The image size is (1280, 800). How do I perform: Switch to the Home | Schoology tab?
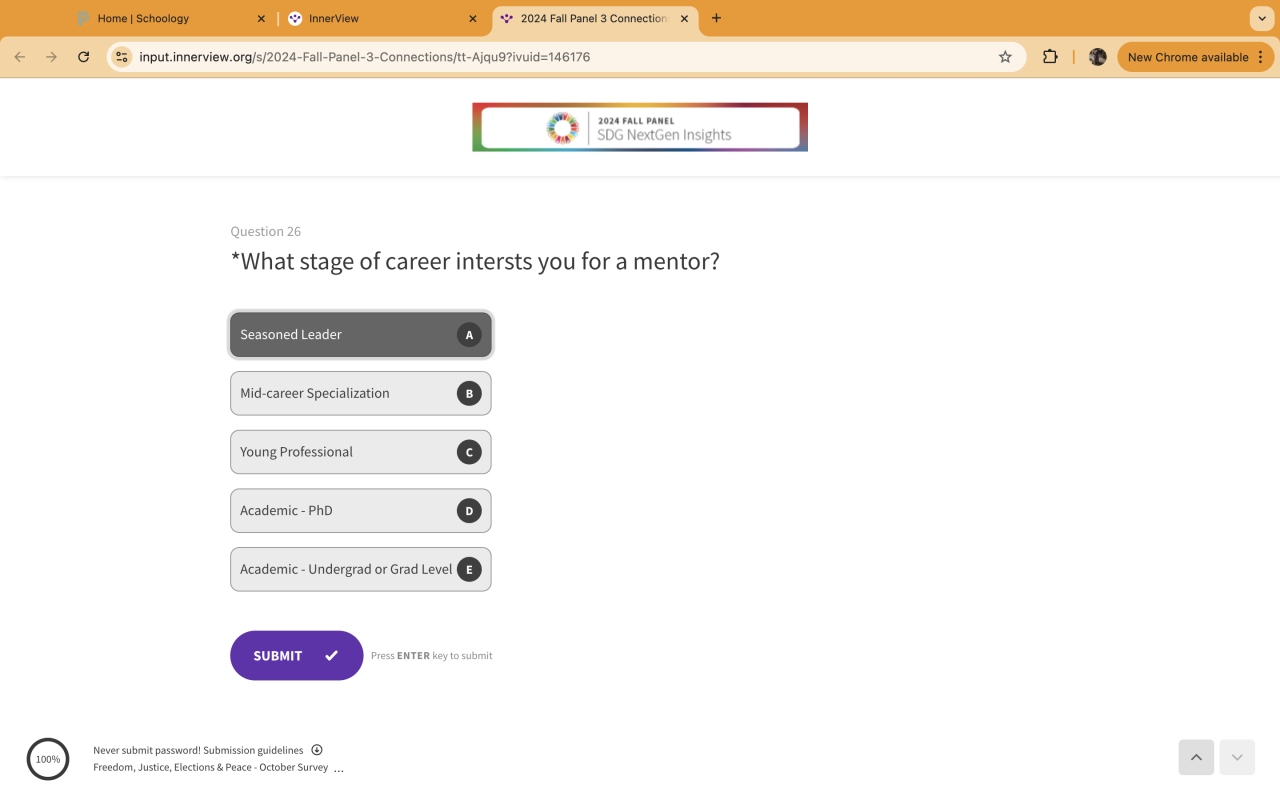point(143,18)
